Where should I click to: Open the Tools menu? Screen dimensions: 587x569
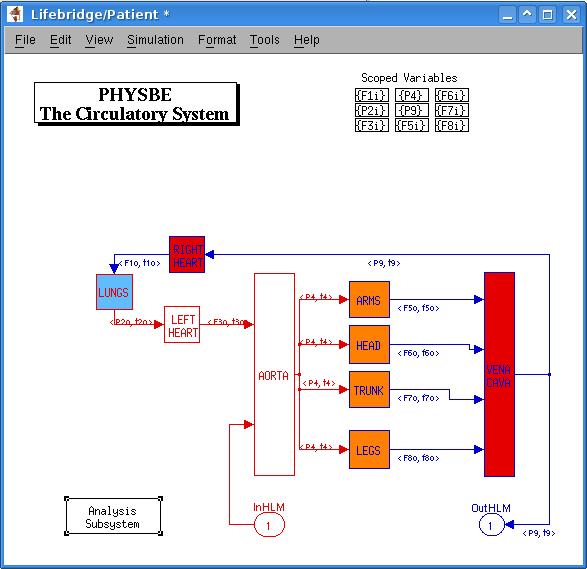265,40
